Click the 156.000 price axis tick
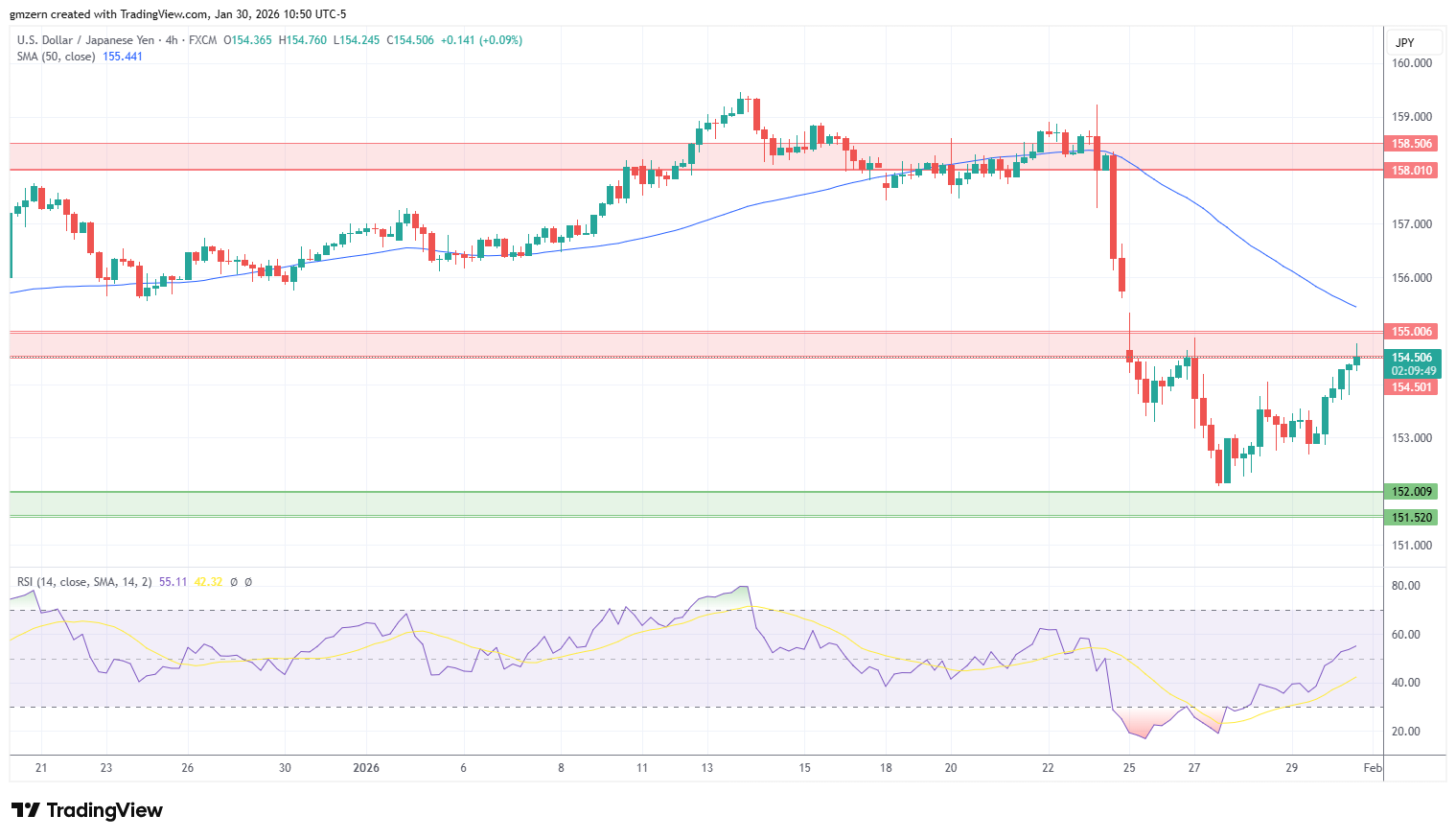This screenshot has height=839, width=1456. click(1412, 278)
